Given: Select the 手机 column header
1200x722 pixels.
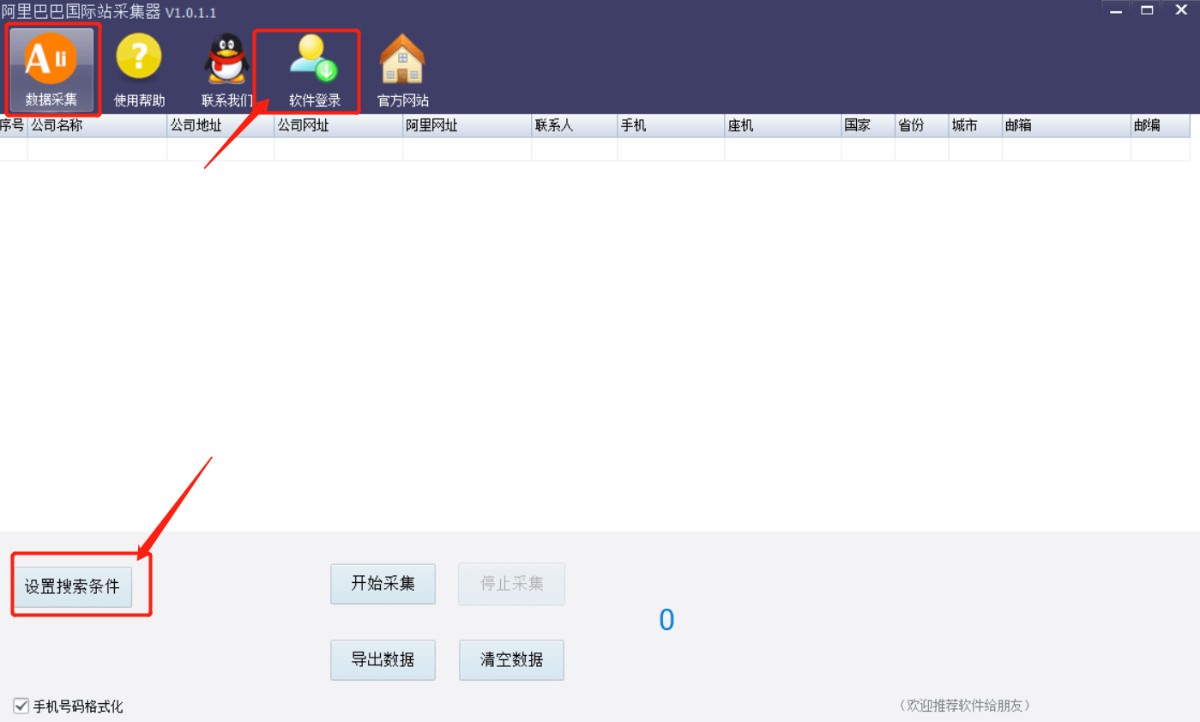Looking at the screenshot, I should point(671,126).
